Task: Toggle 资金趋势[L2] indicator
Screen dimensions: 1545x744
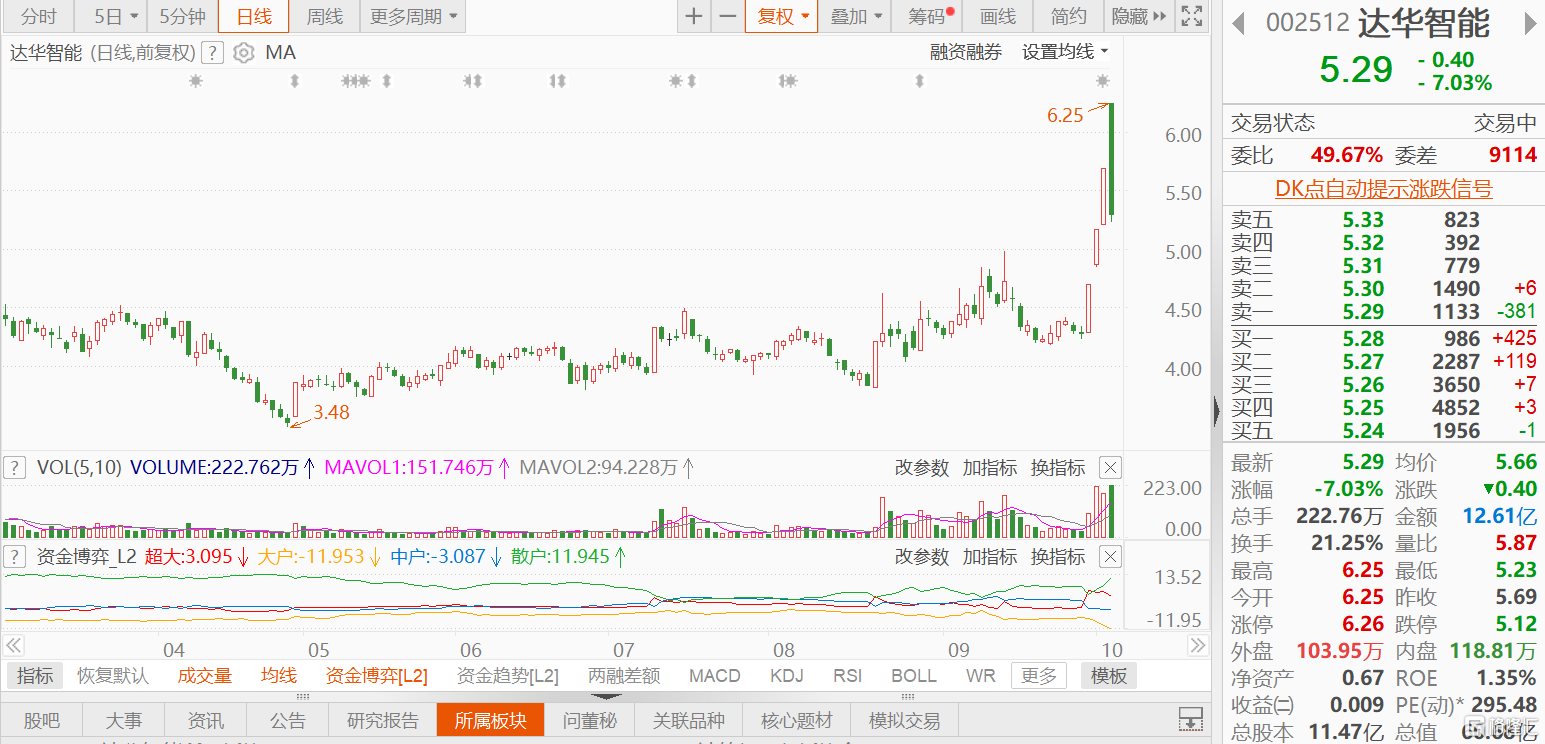Action: pos(508,676)
